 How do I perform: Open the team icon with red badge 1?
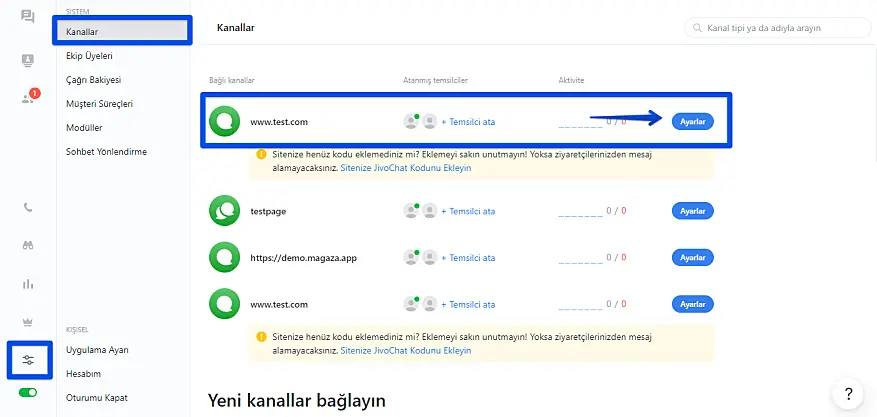point(29,97)
